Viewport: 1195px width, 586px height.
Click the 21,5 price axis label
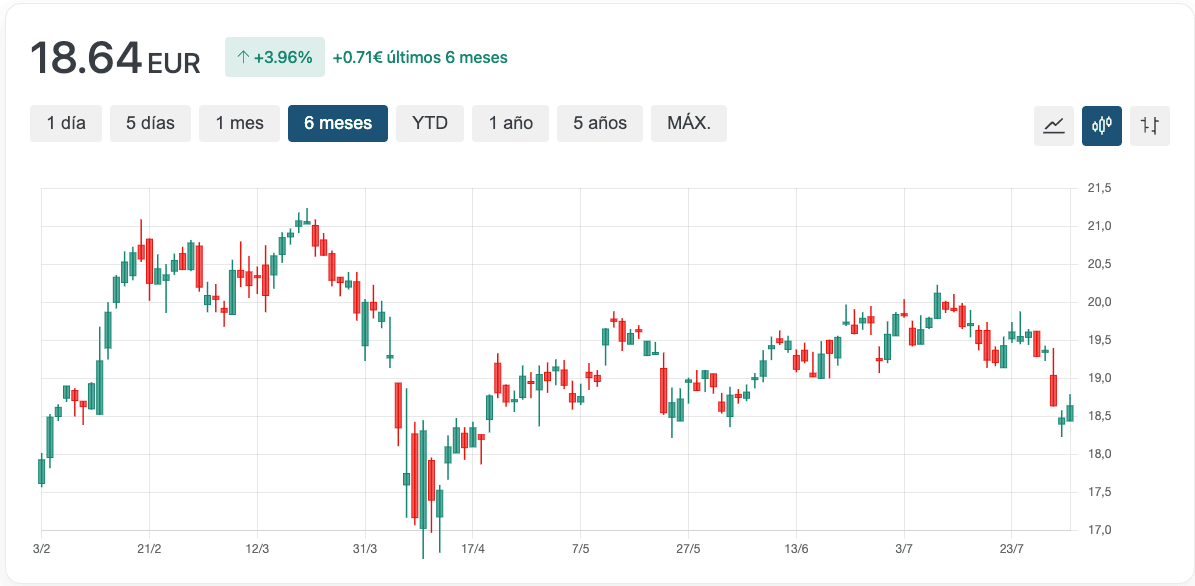[1100, 188]
